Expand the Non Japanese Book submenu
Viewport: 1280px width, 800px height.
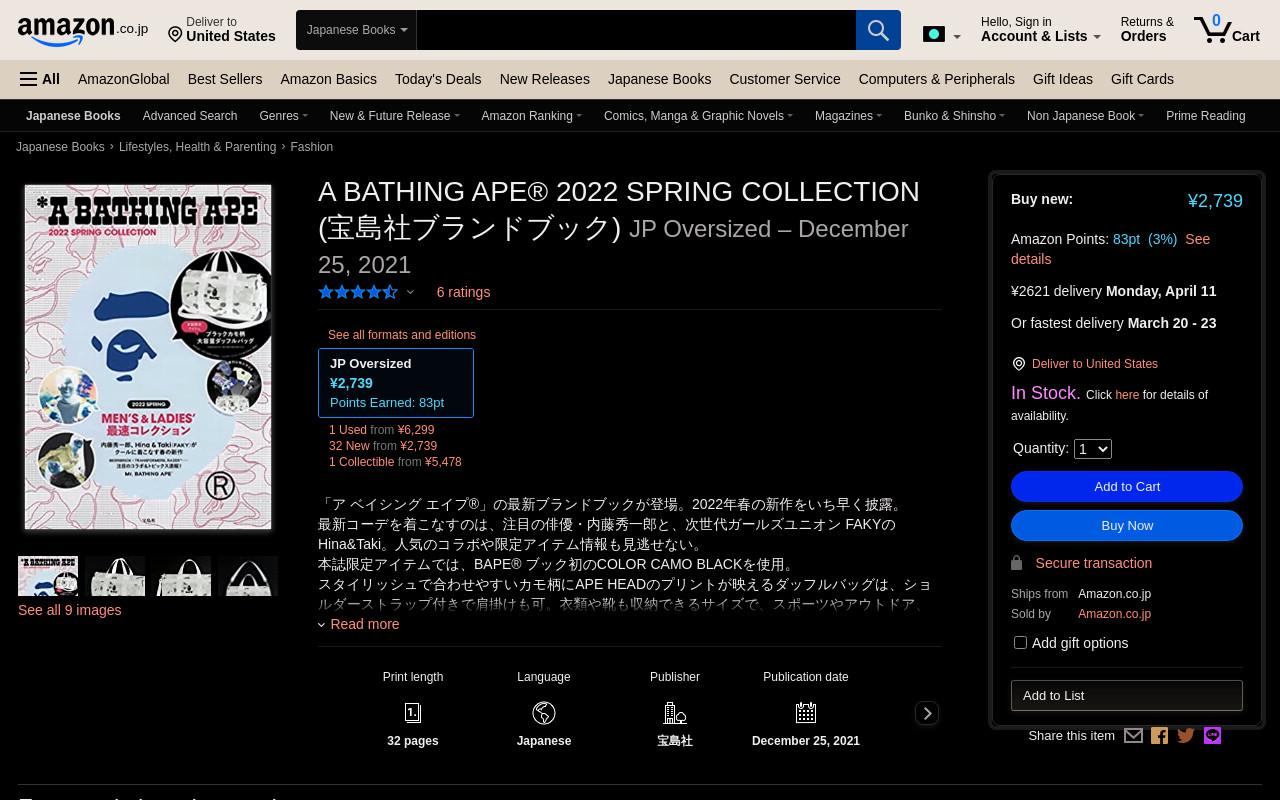(1086, 116)
